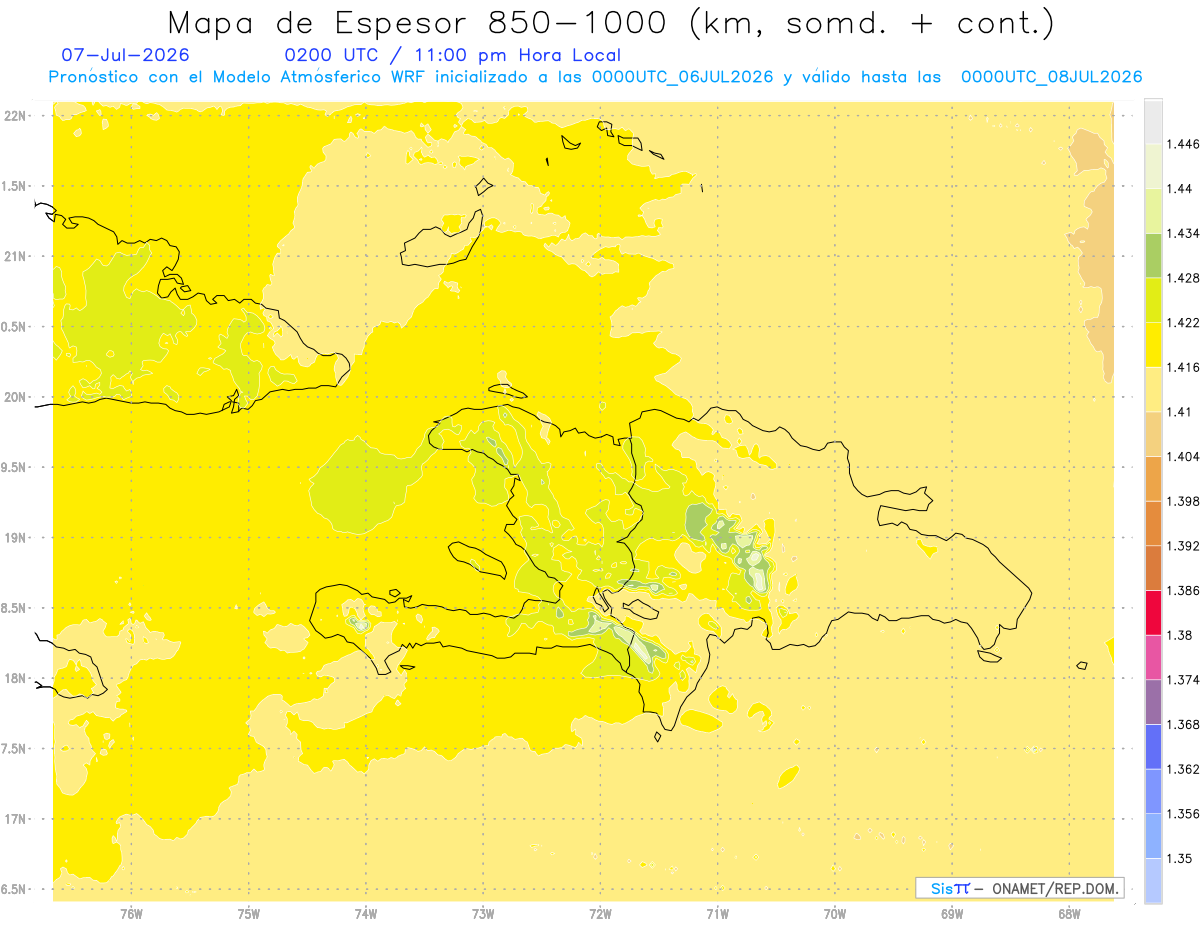
Task: Pick the purple legend swatch between 1.368 and 1.374
Action: [1153, 702]
